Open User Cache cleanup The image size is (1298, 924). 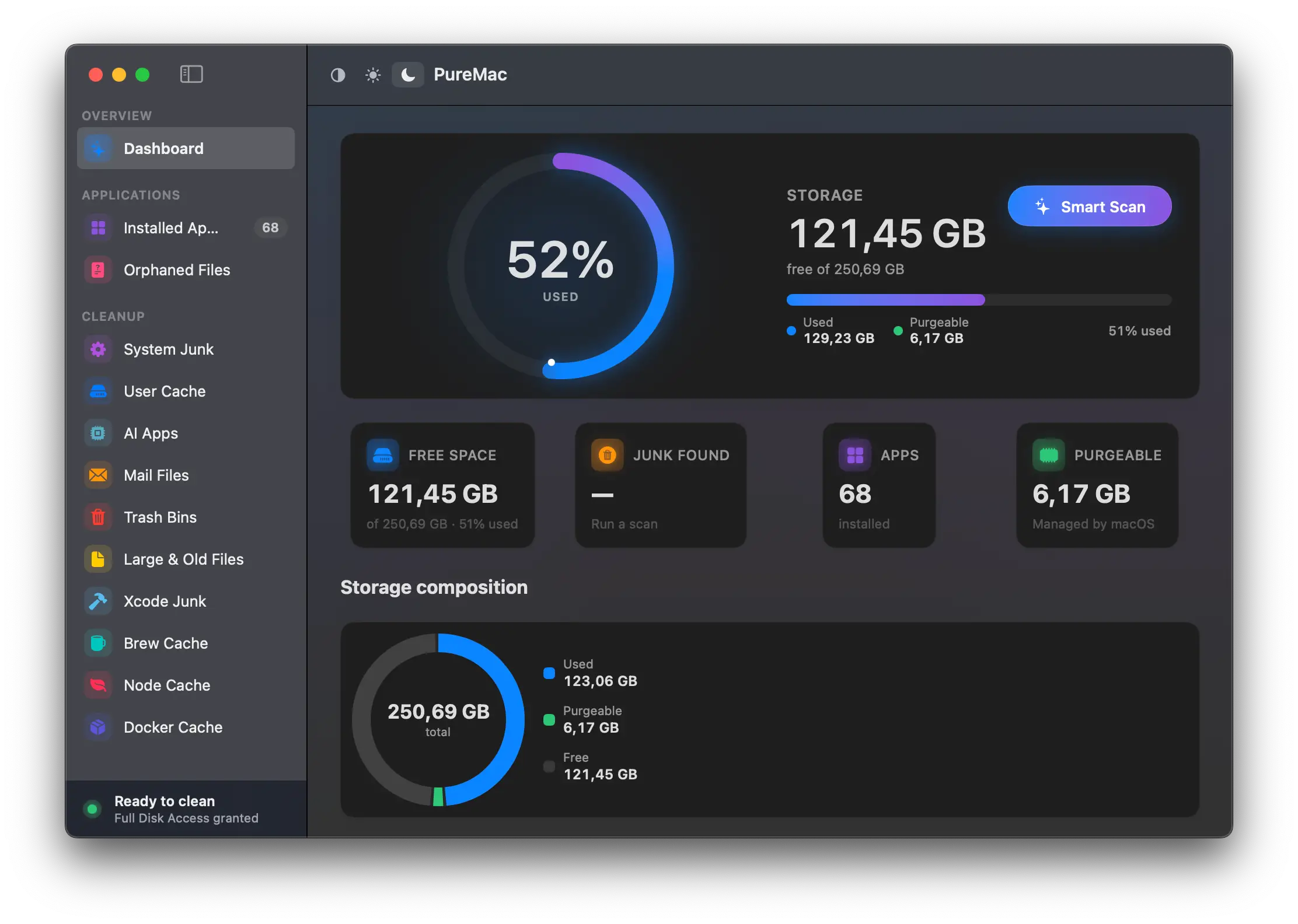point(186,391)
